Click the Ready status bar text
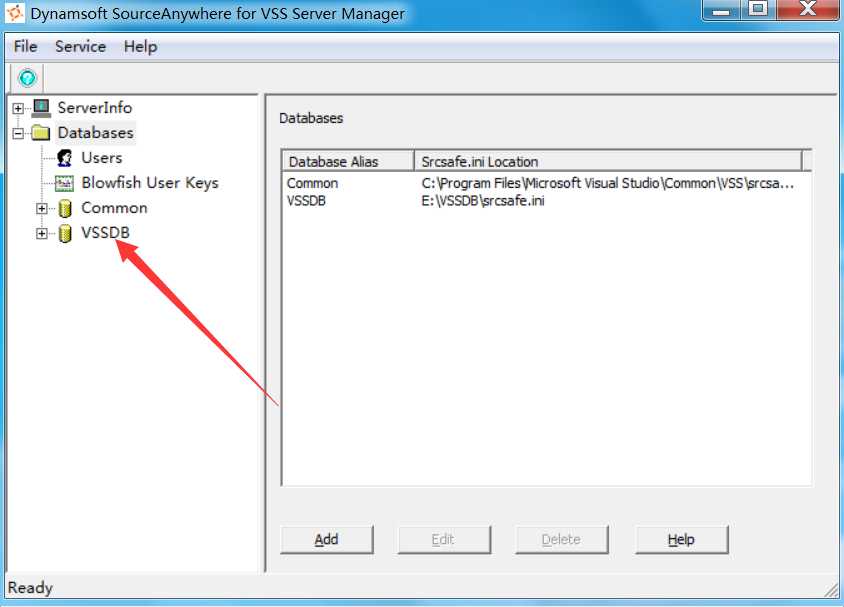 pos(30,588)
